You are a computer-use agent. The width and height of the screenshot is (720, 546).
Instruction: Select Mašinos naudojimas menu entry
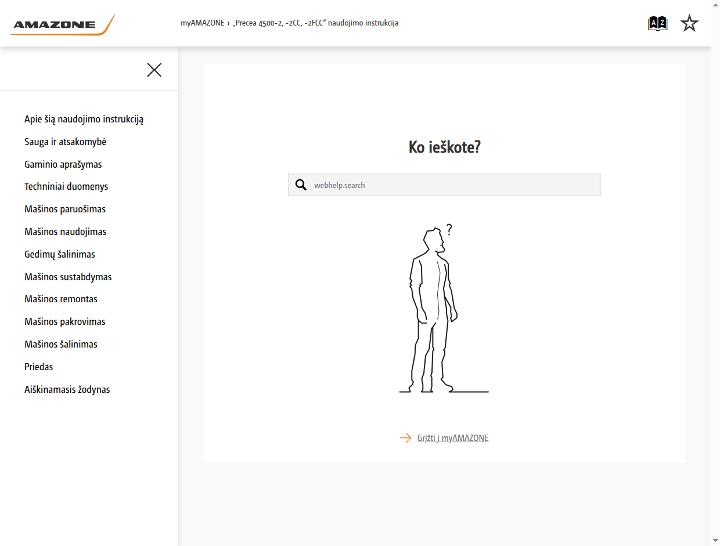click(x=65, y=232)
